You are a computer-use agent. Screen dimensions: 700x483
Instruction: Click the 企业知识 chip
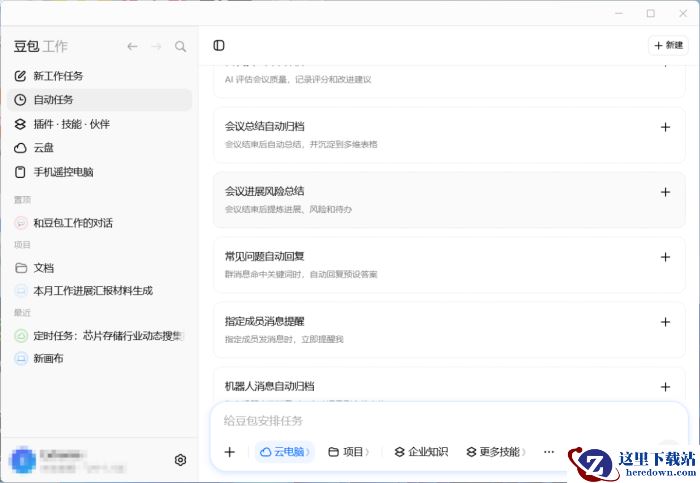[x=421, y=452]
